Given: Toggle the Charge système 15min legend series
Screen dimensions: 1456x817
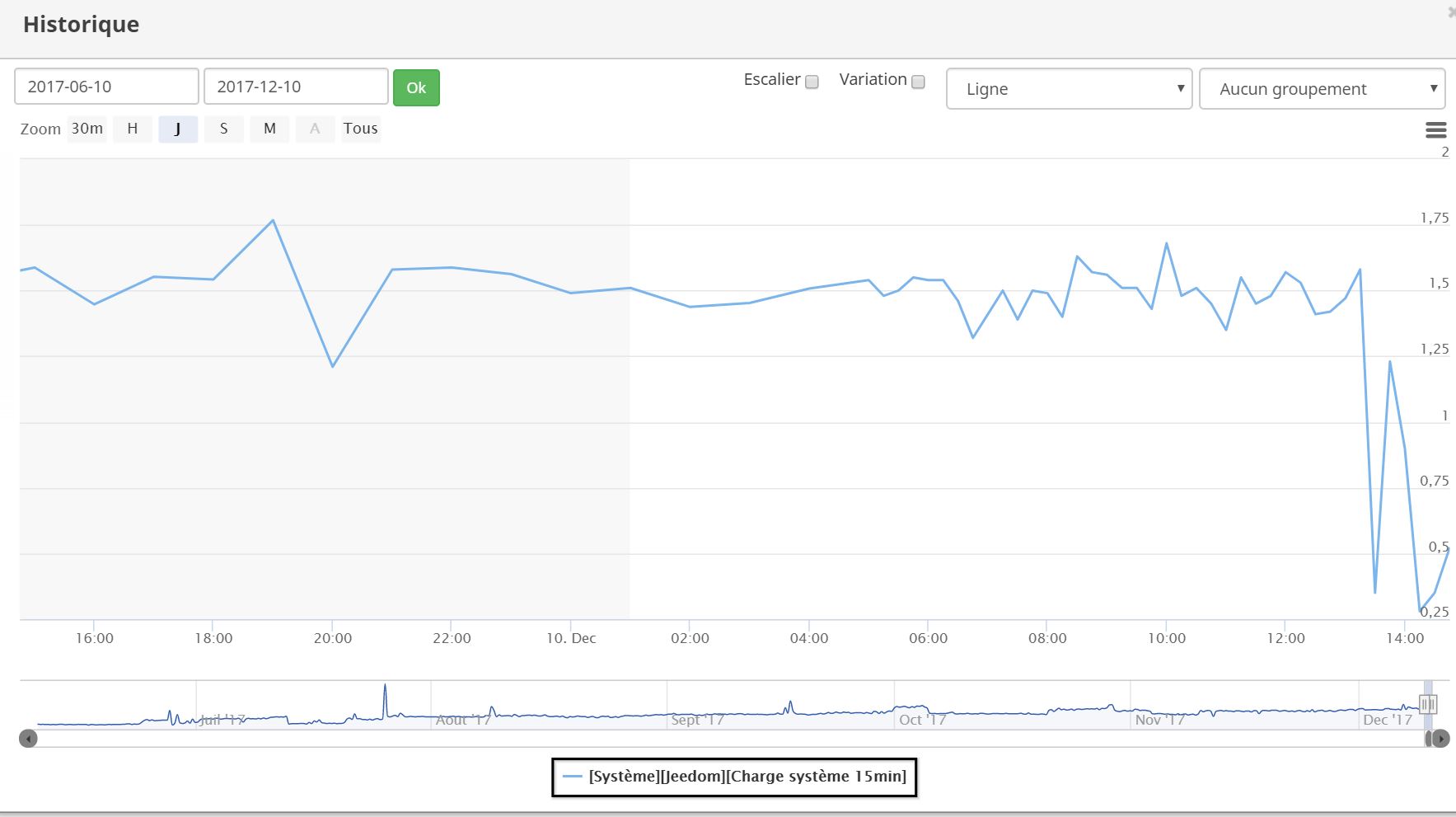Looking at the screenshot, I should click(x=734, y=777).
